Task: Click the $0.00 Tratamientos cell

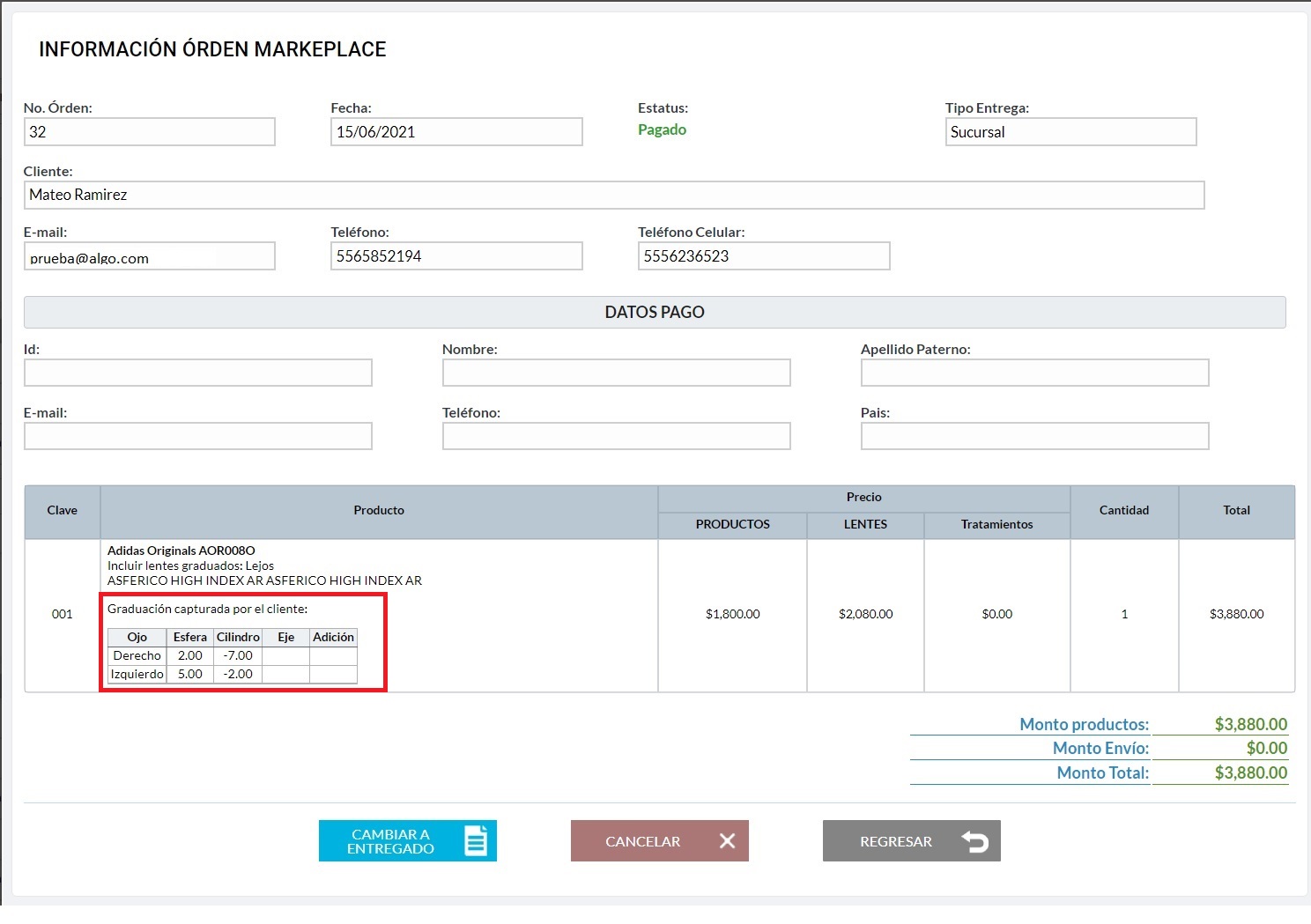Action: 997,615
